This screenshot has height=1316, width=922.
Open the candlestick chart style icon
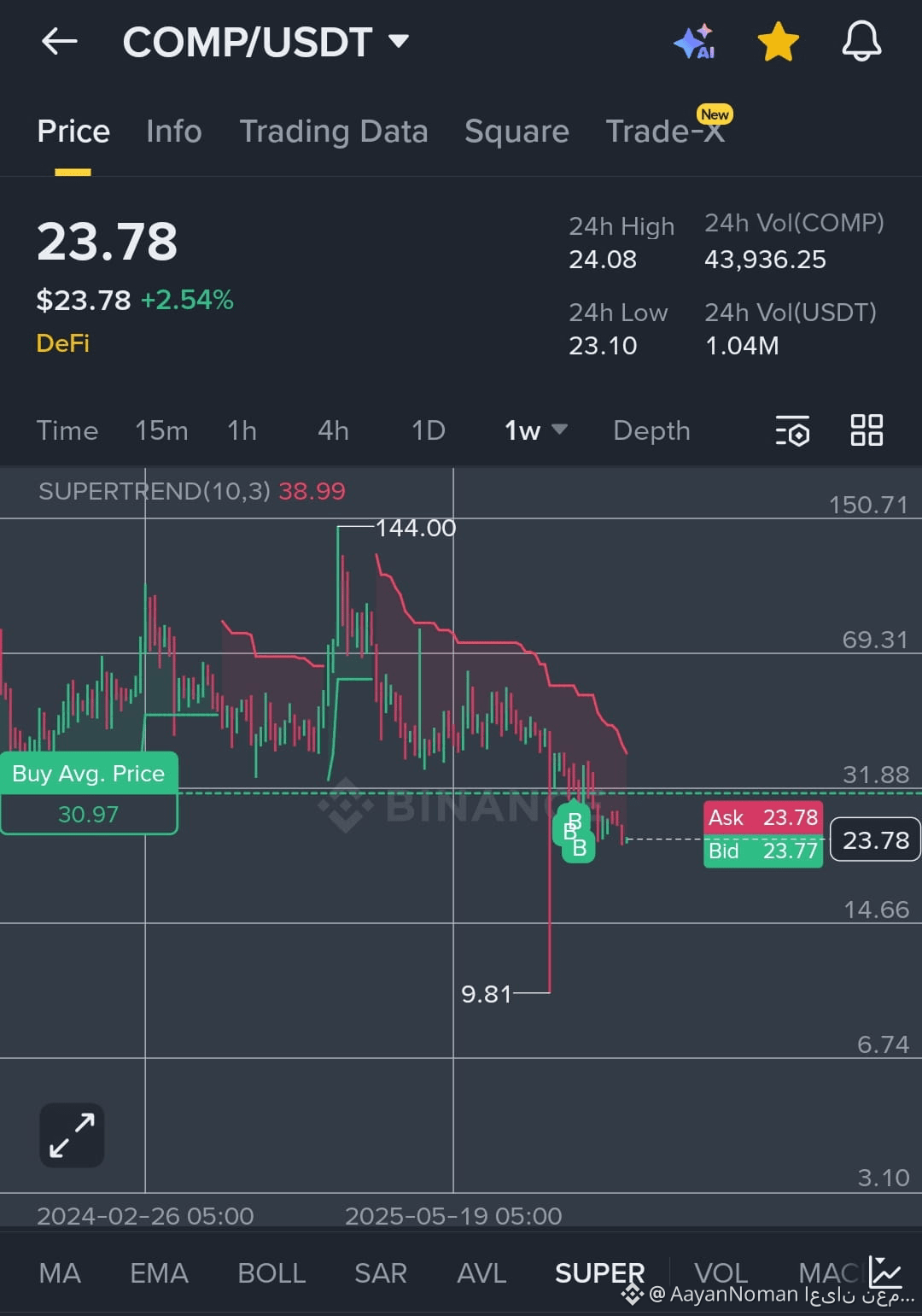(x=884, y=1273)
